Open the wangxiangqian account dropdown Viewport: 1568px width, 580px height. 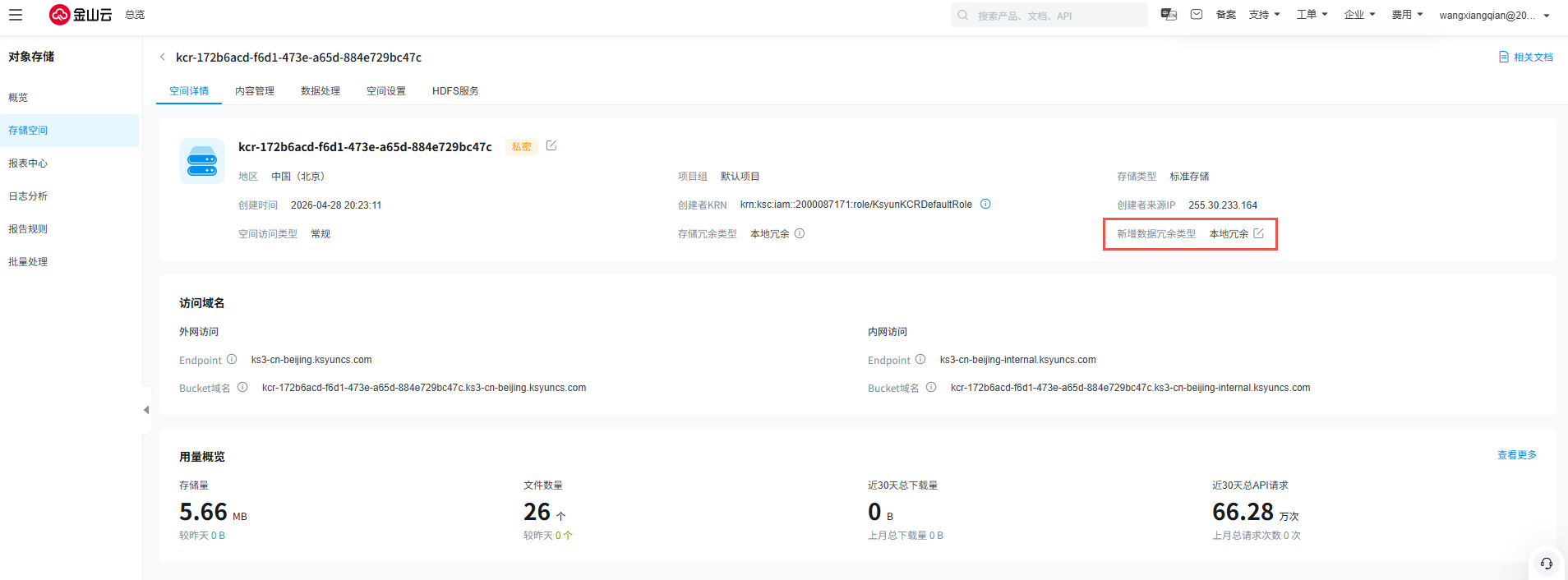(x=1494, y=15)
